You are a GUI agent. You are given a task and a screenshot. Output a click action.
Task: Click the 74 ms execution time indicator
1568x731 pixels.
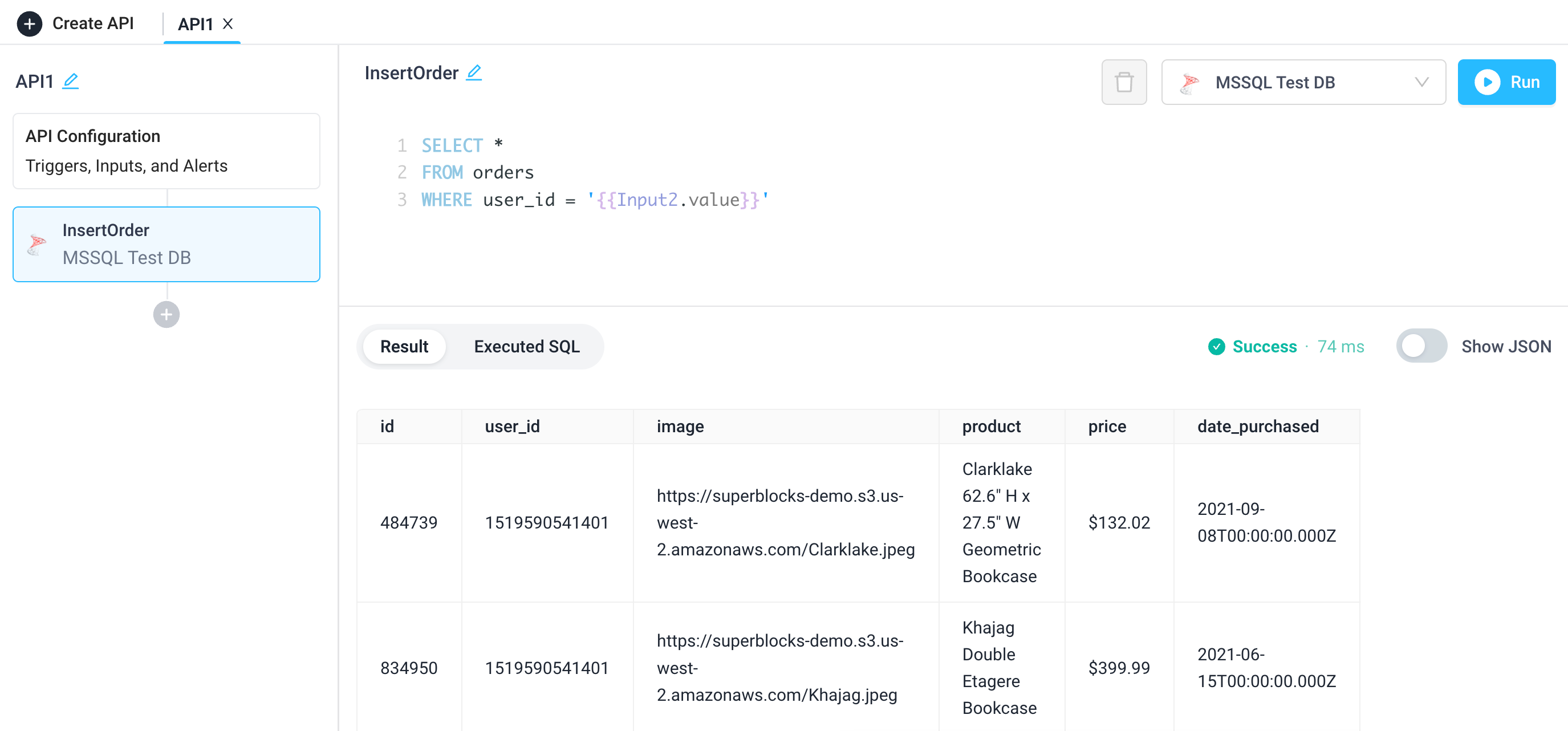coord(1341,346)
